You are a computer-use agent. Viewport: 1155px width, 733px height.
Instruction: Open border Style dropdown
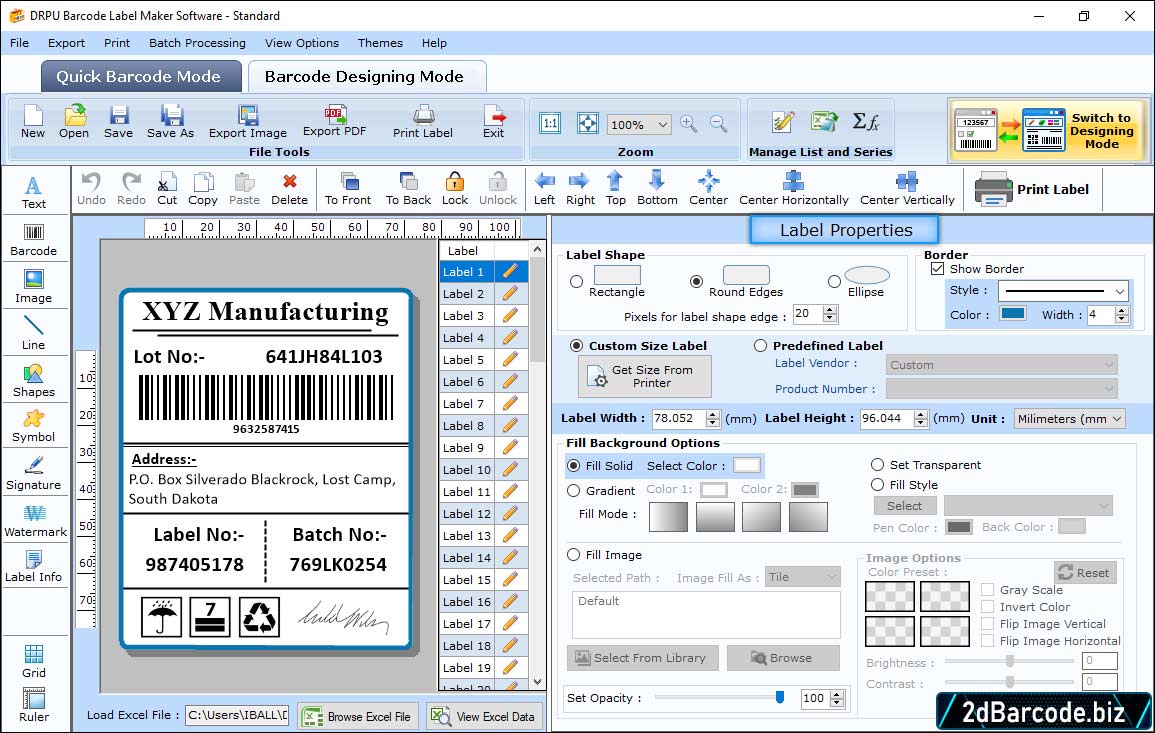[1063, 291]
